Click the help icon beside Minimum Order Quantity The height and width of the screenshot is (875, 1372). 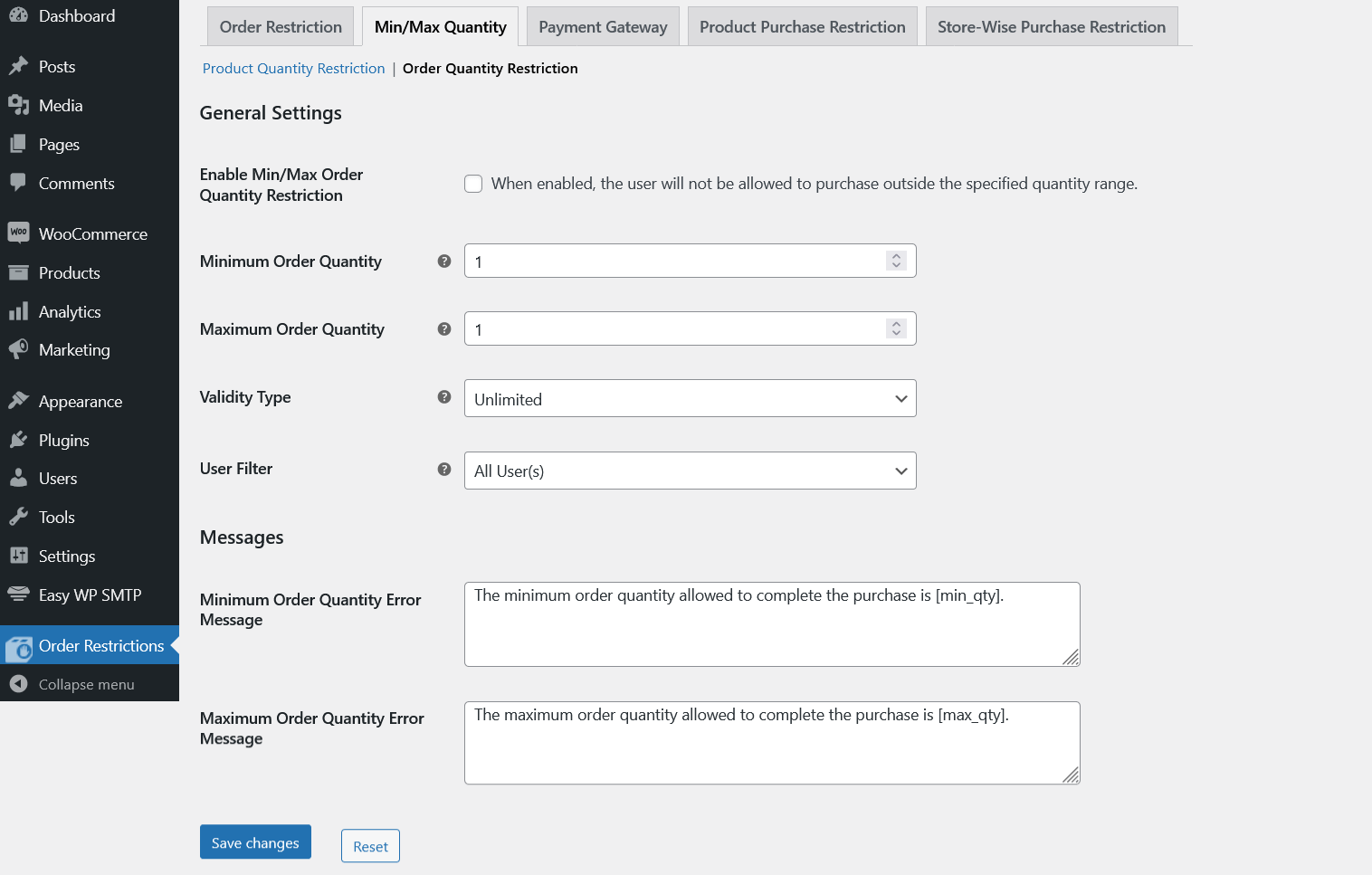(x=443, y=261)
